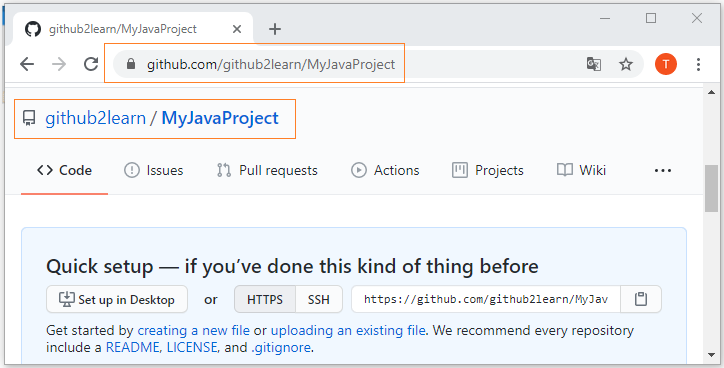This screenshot has height=368, width=724.
Task: Expand more repository tabs ellipsis
Action: tap(663, 170)
